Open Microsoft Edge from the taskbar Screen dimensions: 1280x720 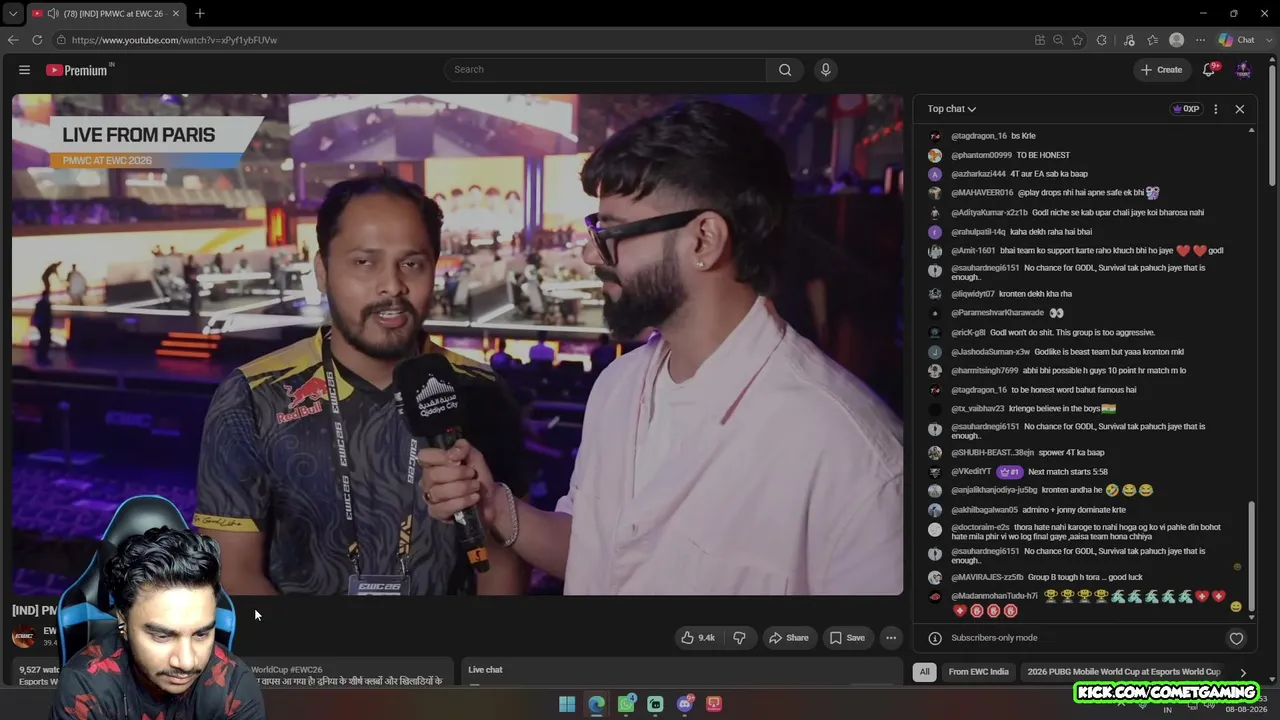(x=596, y=704)
